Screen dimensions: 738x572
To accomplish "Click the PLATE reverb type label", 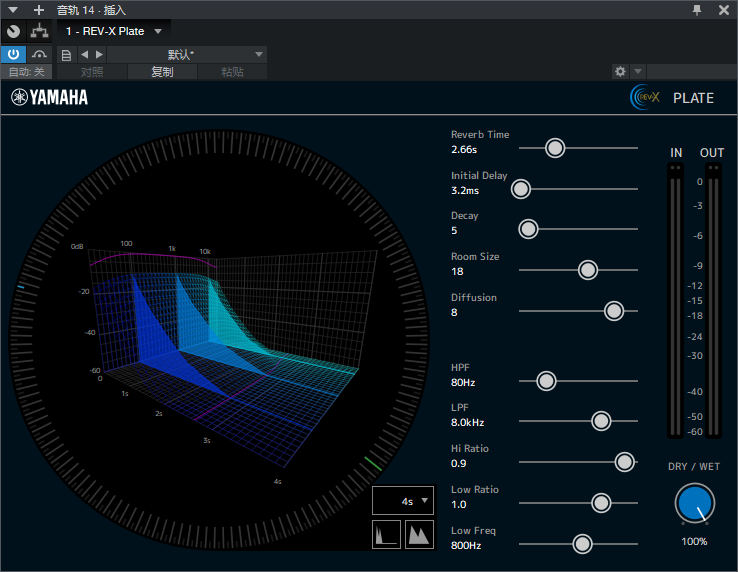I will (x=693, y=98).
